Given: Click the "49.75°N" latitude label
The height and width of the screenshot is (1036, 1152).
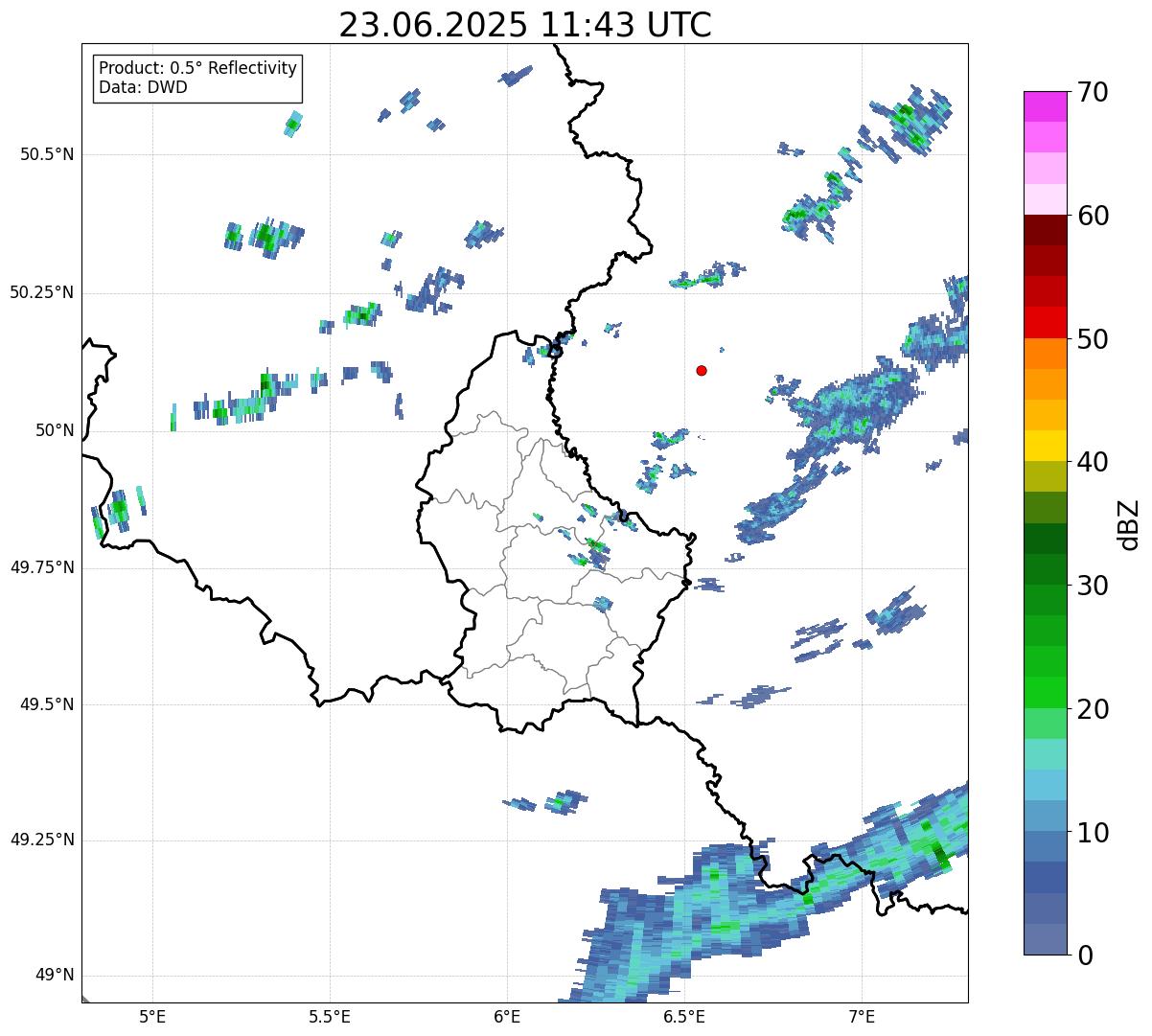Looking at the screenshot, I should point(41,567).
